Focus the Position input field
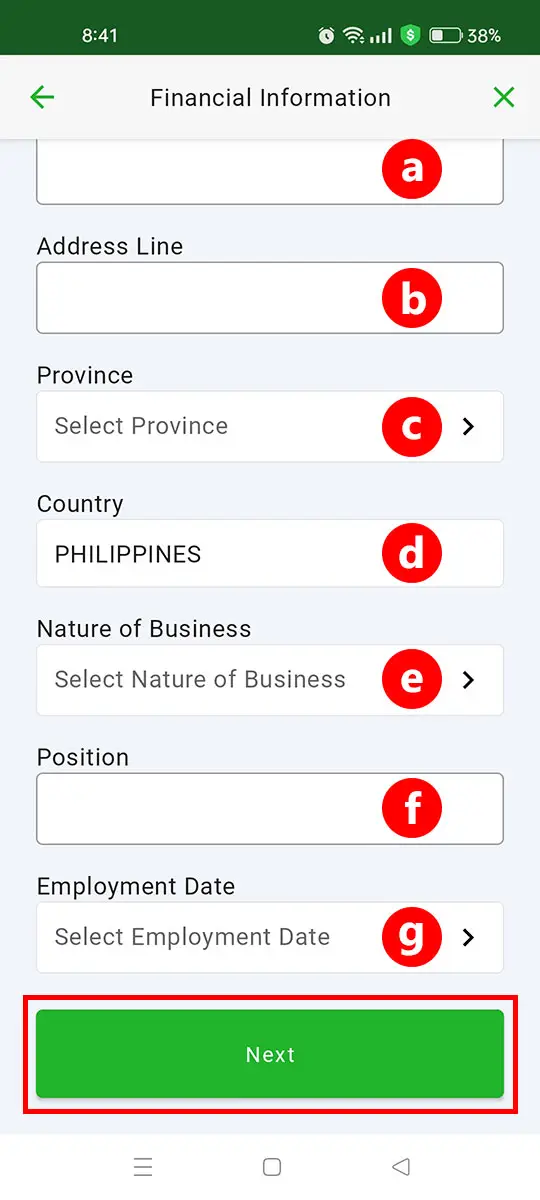Screen dimensions: 540x1200 [270, 808]
